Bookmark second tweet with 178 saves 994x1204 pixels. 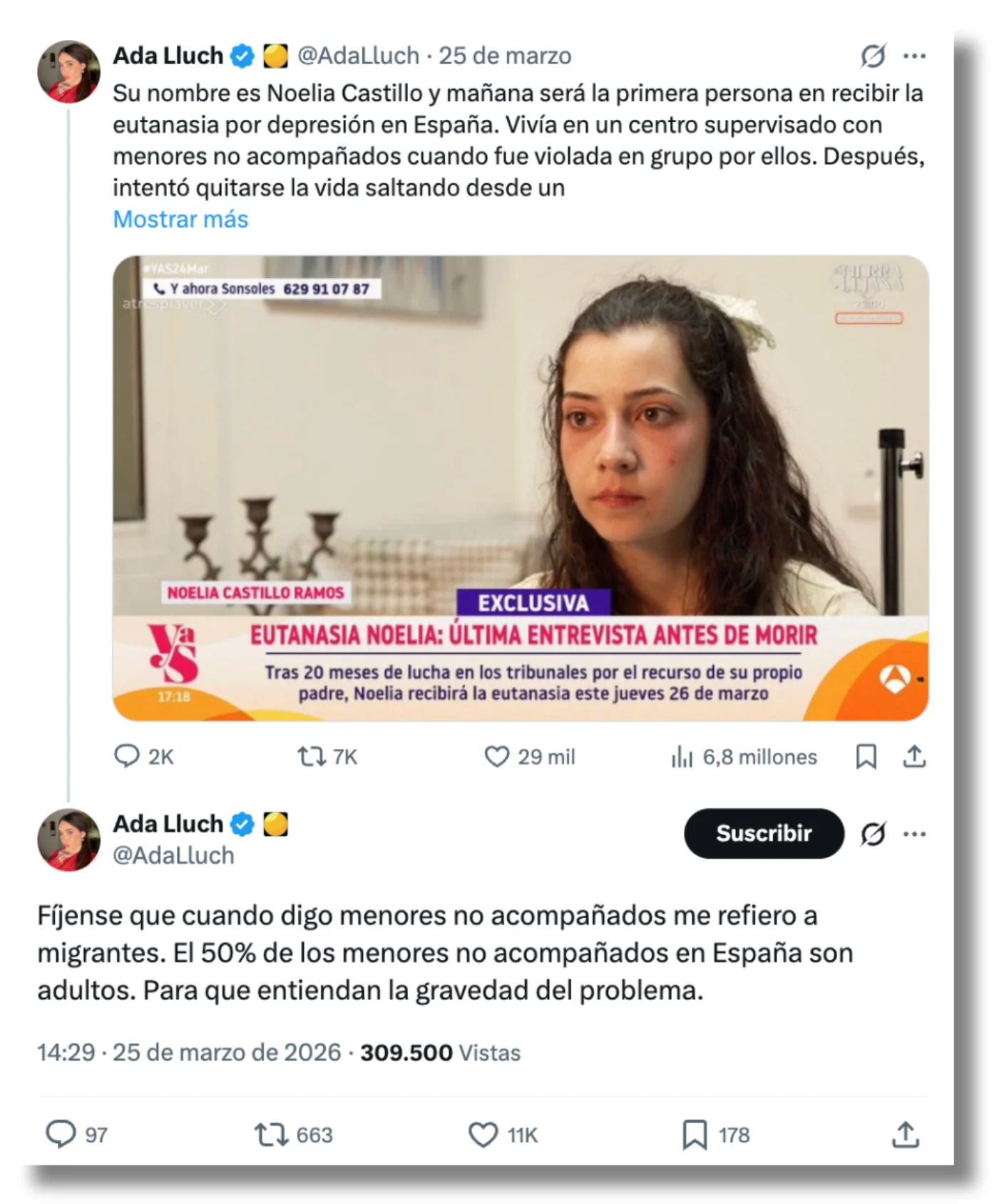(x=695, y=1134)
